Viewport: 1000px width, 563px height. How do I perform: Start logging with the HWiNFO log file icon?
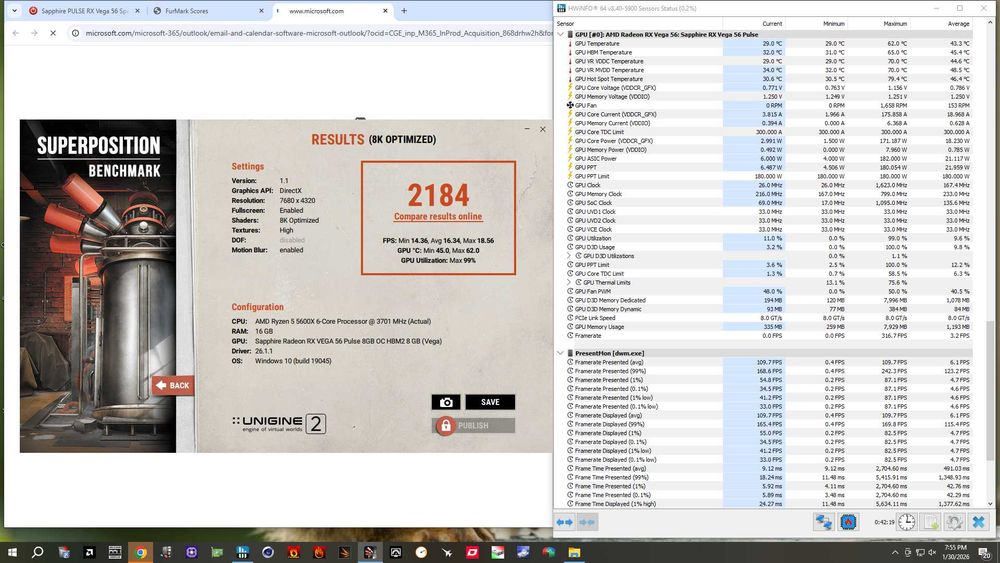click(930, 522)
